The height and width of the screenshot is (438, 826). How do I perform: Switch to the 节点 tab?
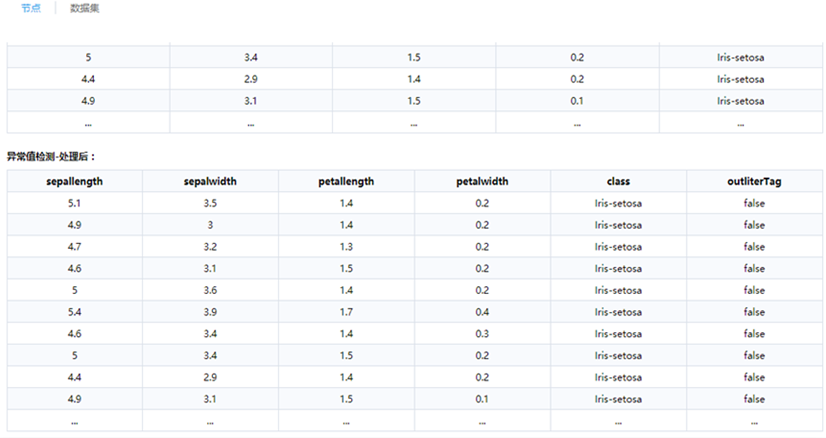(x=30, y=8)
